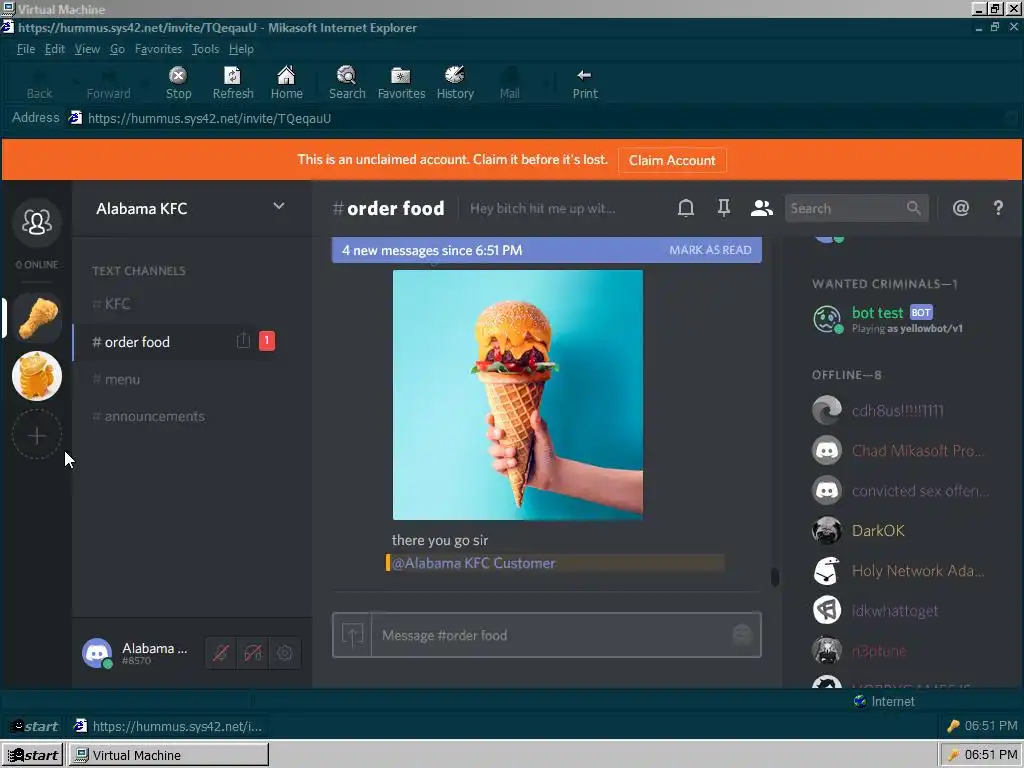The height and width of the screenshot is (768, 1024).
Task: Open the Friends home icon
Action: coord(37,222)
